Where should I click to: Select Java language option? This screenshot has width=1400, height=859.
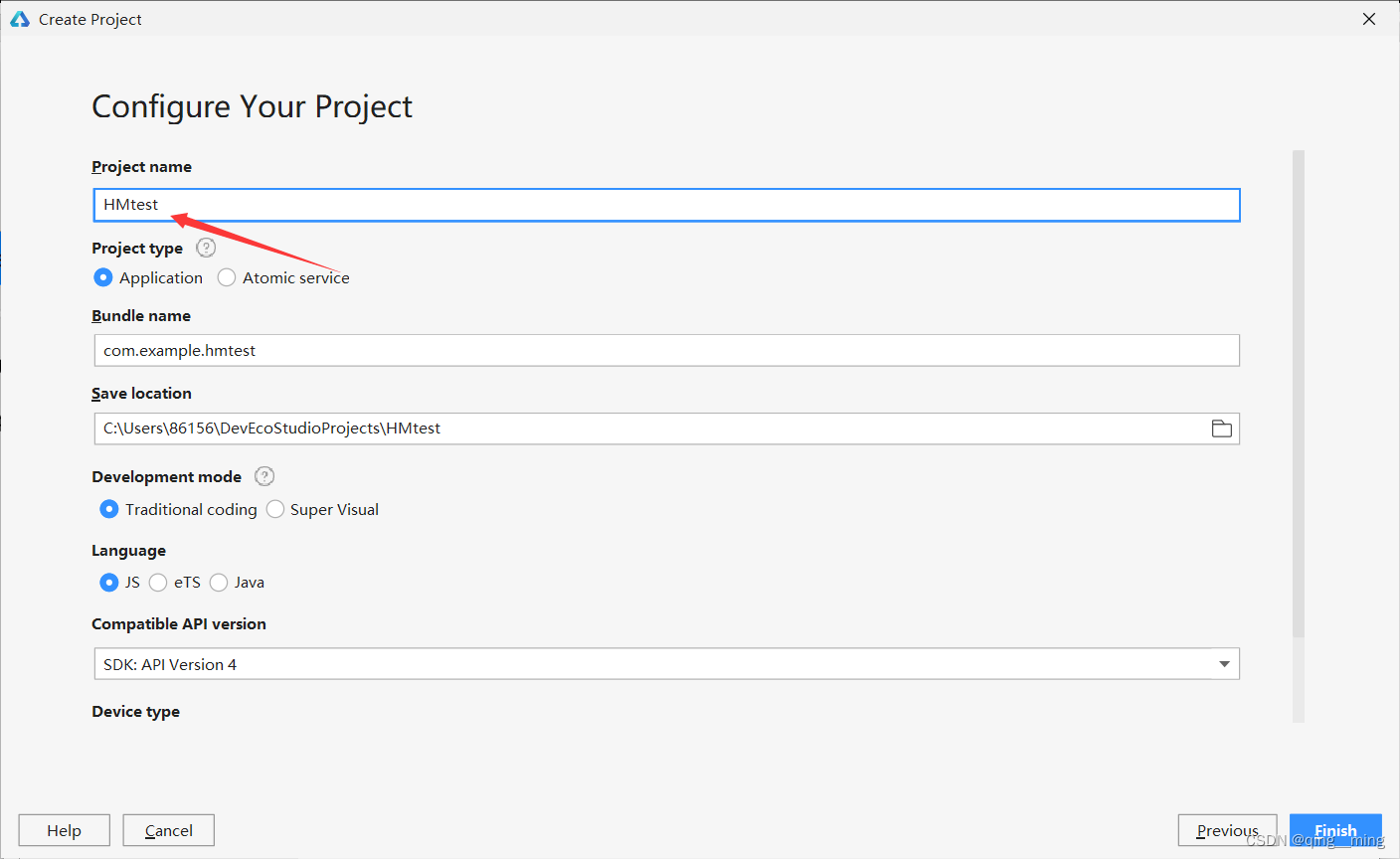pos(237,583)
